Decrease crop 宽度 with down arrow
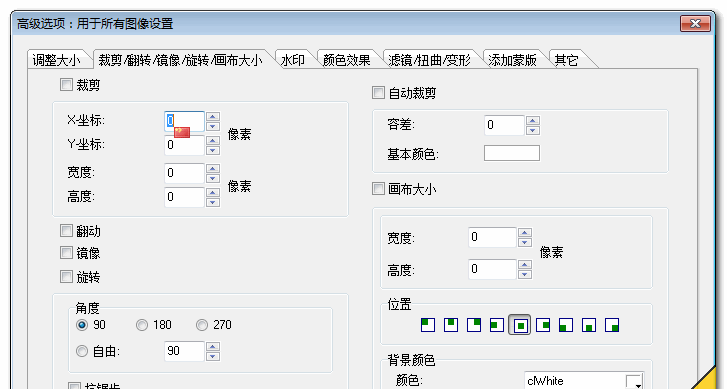Screen dimensions: 727x389 pyautogui.click(x=213, y=179)
